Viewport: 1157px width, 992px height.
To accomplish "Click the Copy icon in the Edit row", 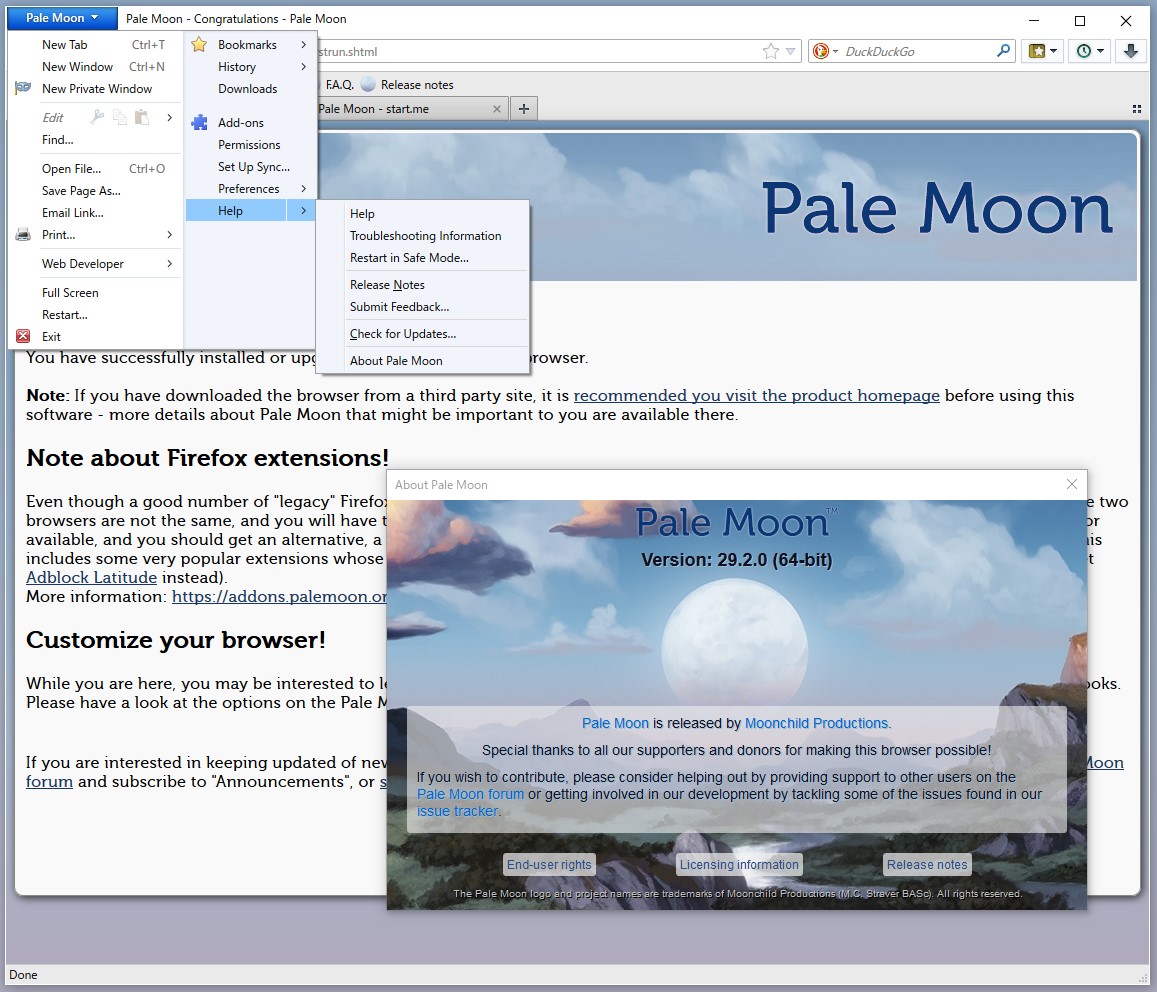I will (x=119, y=117).
